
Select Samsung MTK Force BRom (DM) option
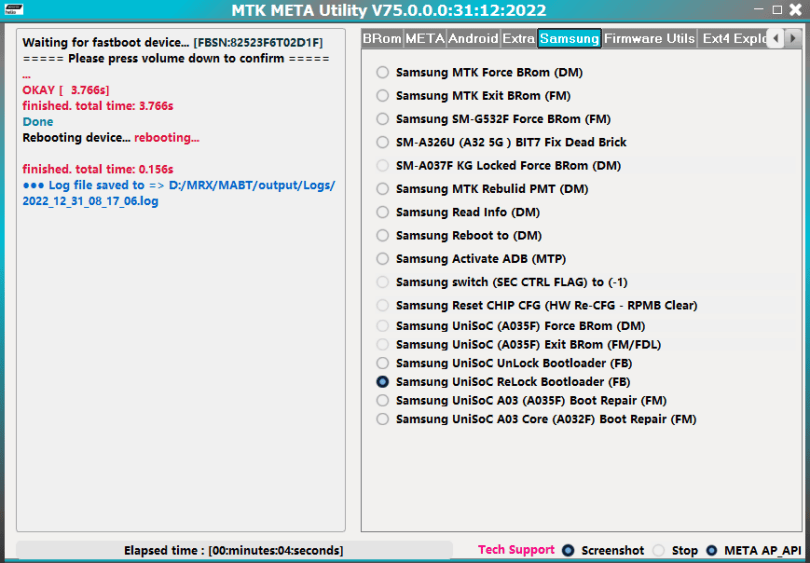point(383,73)
